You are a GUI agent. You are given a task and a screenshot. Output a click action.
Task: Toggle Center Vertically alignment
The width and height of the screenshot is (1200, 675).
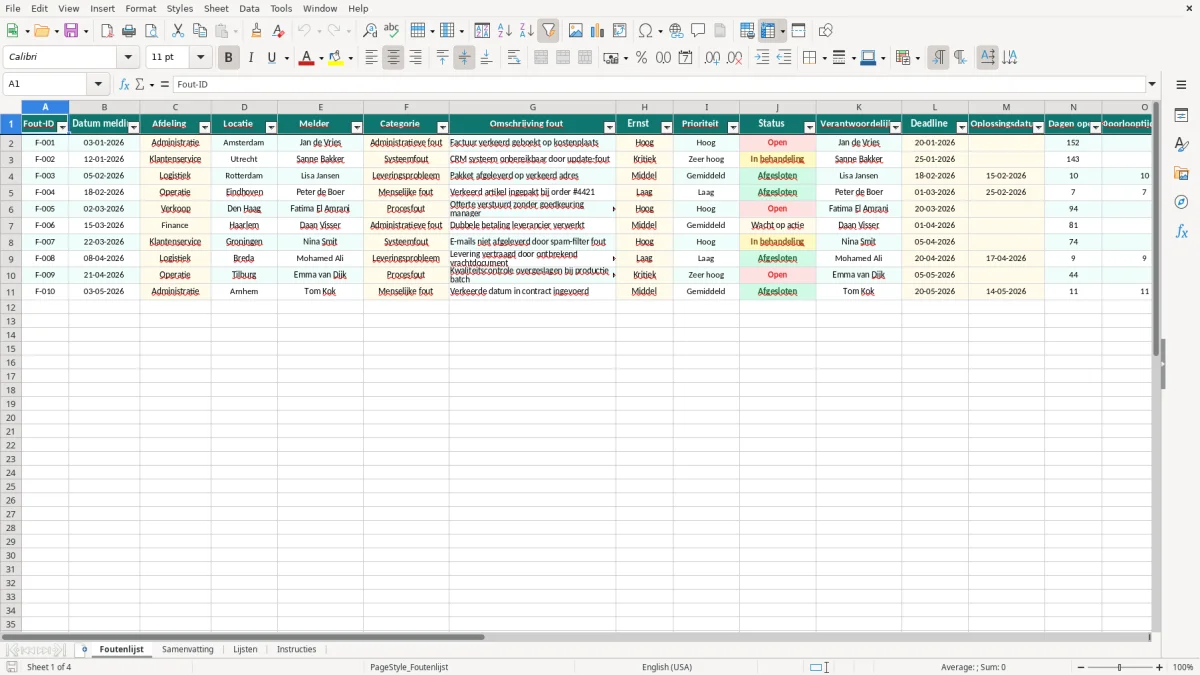(x=464, y=58)
